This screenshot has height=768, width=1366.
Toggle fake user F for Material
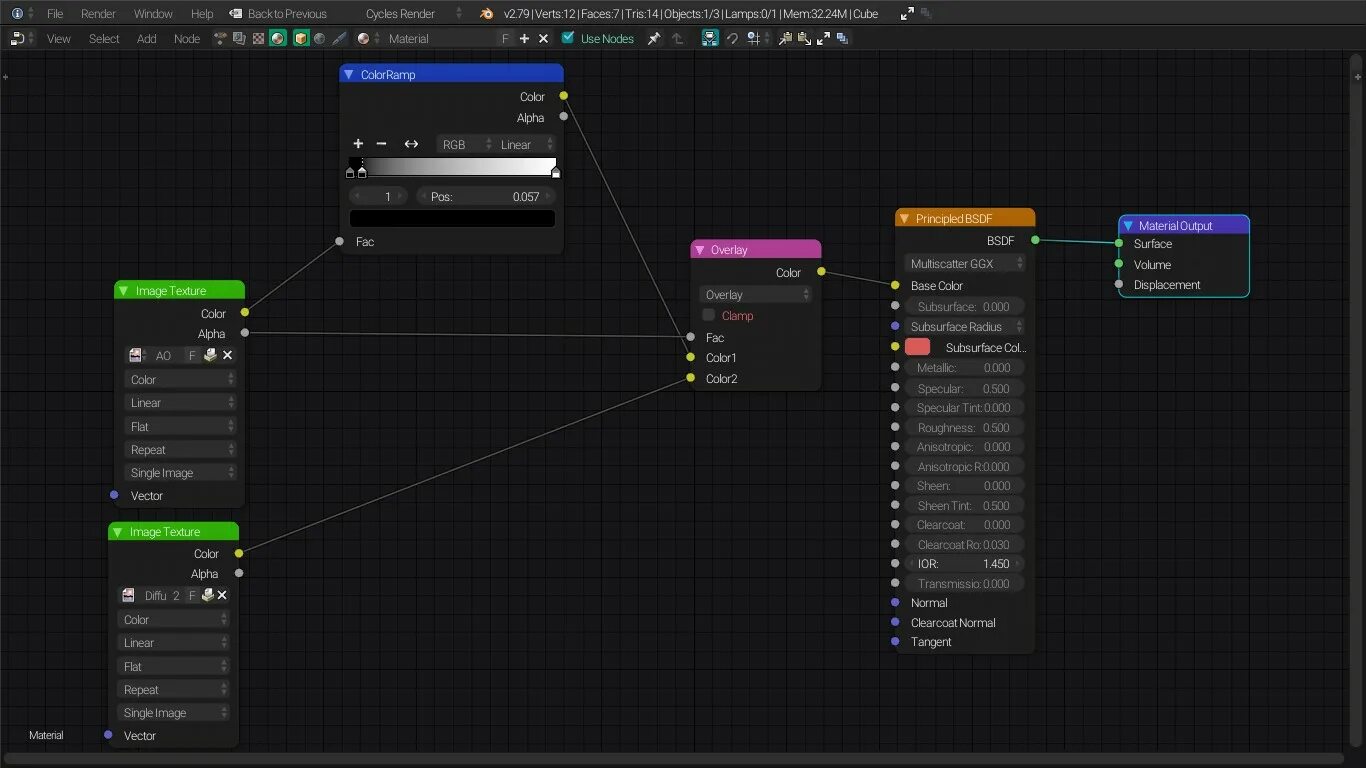[x=505, y=39]
